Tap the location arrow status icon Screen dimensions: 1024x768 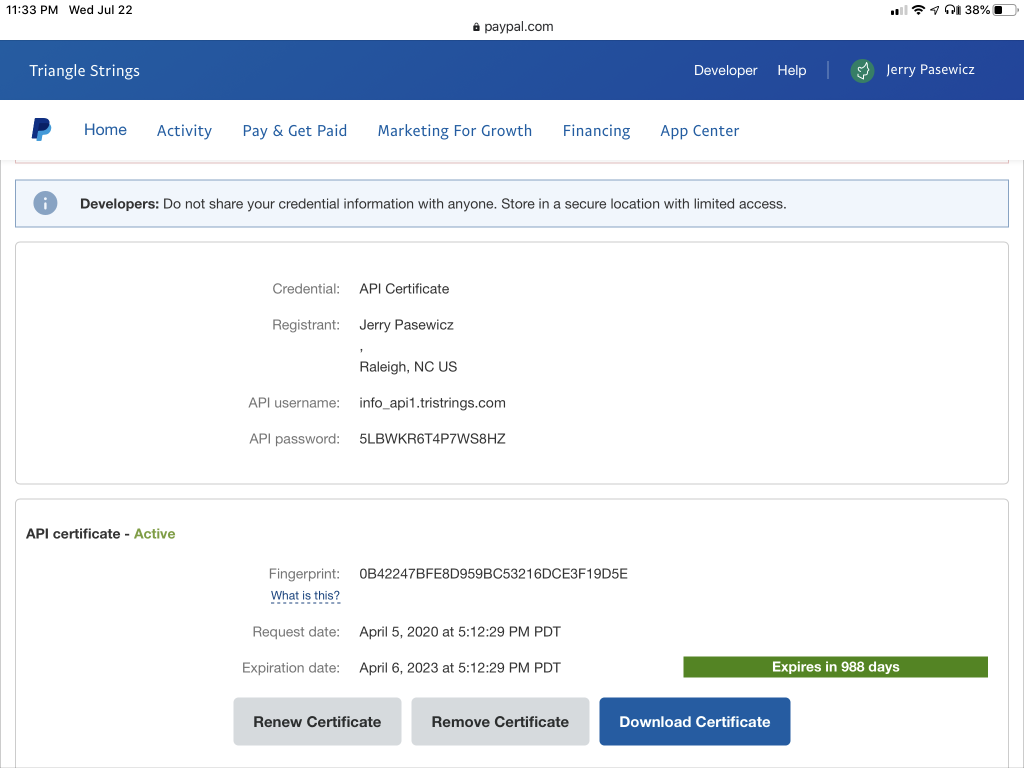pyautogui.click(x=935, y=10)
